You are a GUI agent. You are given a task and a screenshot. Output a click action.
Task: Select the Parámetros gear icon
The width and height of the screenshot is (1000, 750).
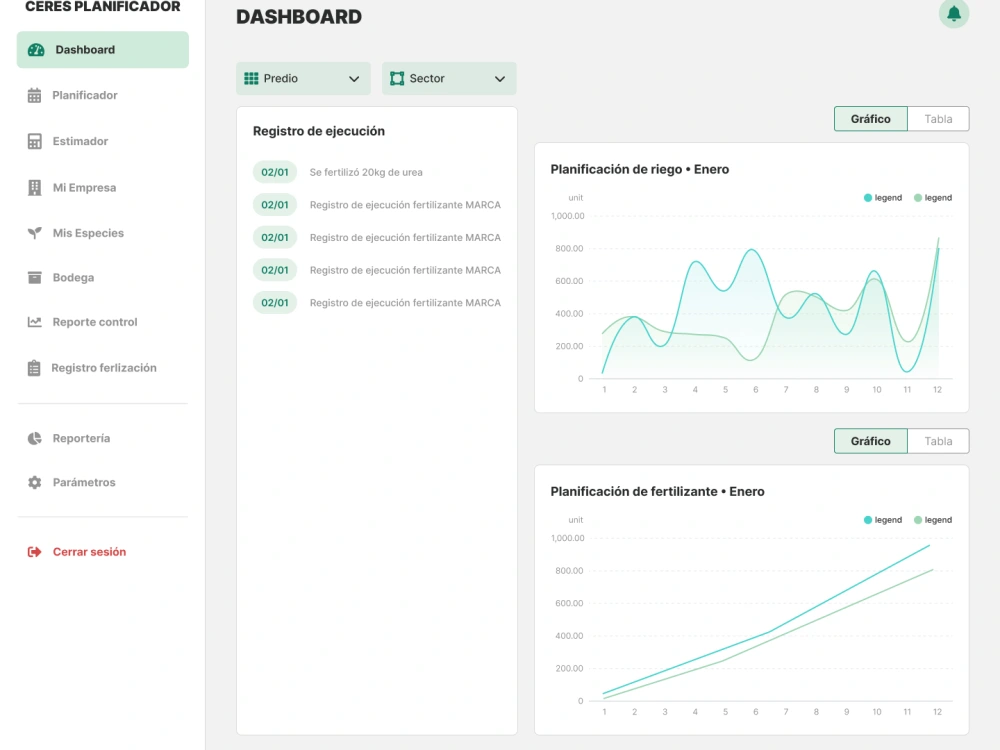pos(33,481)
